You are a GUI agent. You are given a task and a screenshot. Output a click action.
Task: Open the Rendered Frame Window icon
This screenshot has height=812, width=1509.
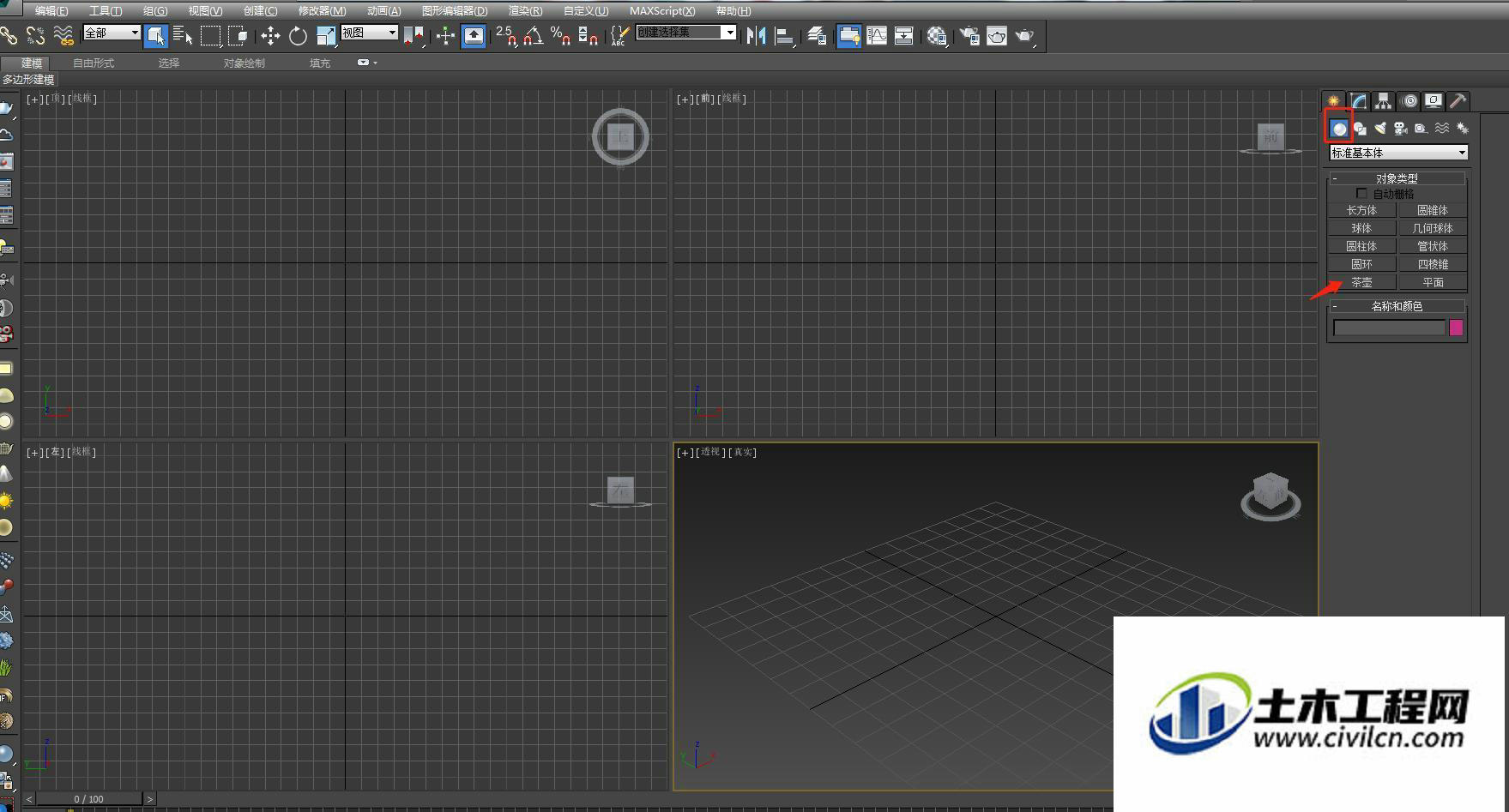click(997, 35)
